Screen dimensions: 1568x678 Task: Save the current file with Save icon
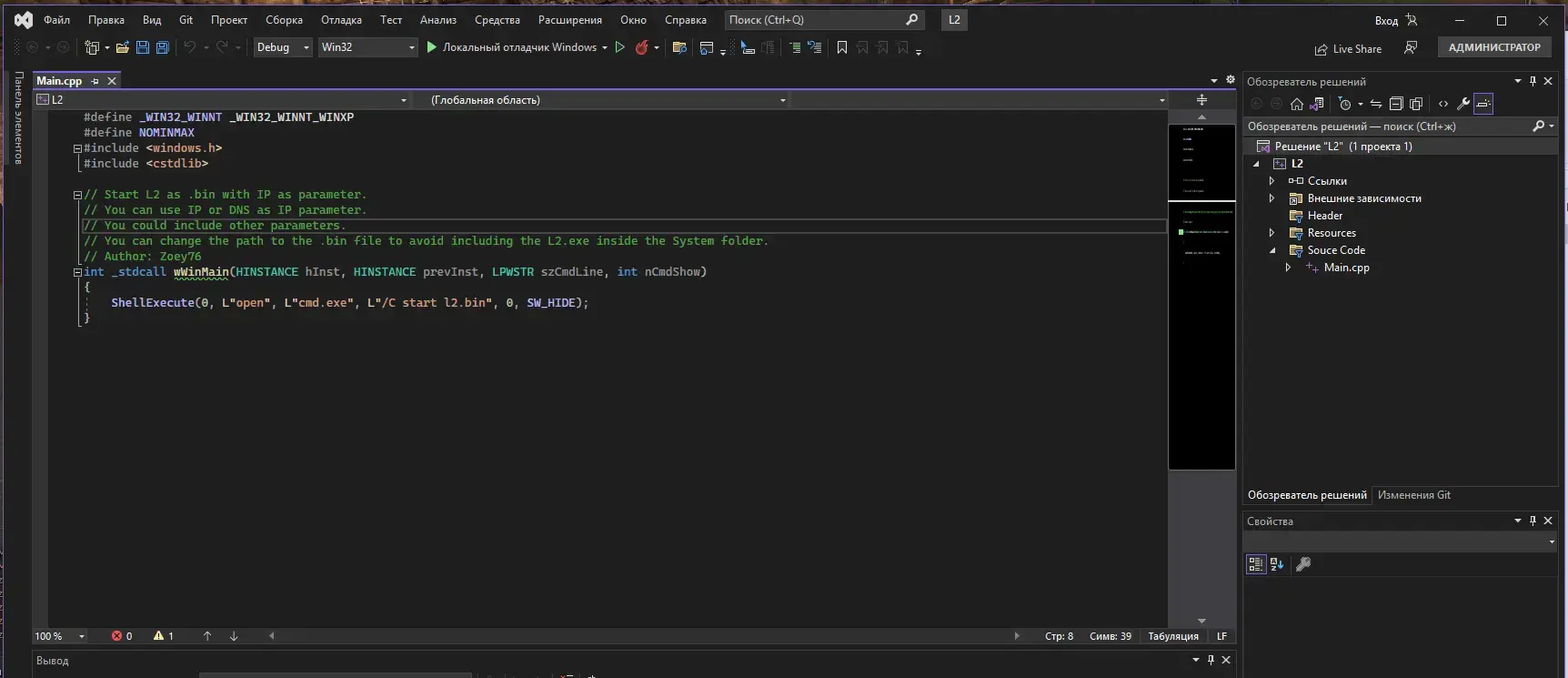point(143,47)
